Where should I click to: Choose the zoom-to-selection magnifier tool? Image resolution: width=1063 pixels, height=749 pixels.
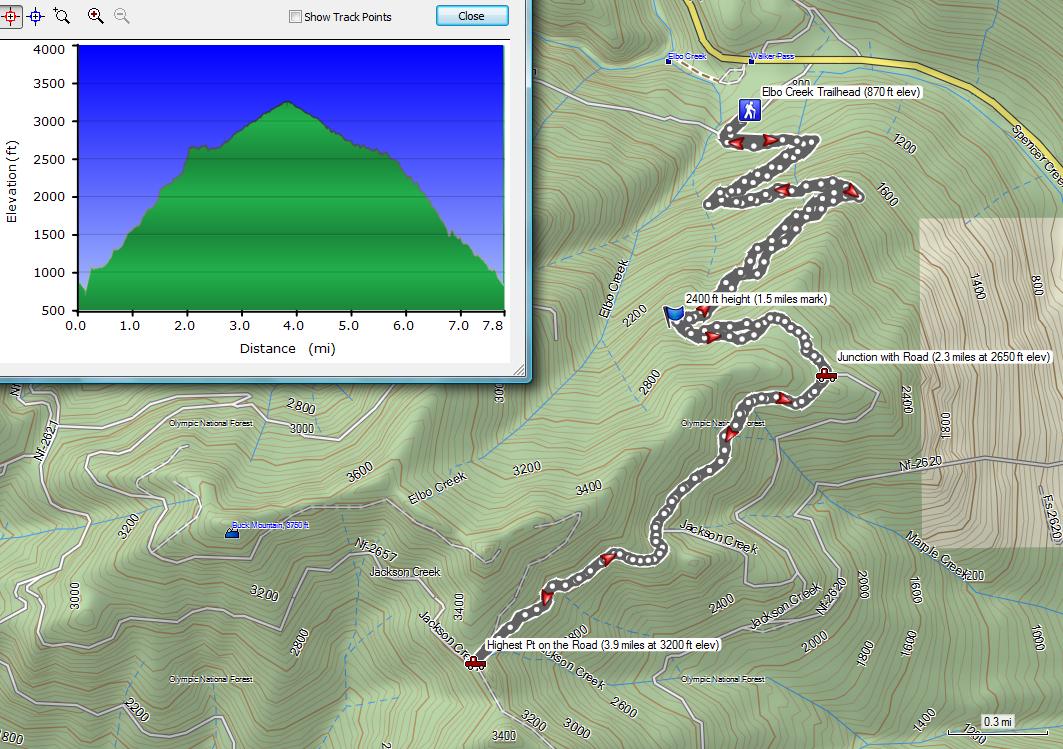point(62,16)
